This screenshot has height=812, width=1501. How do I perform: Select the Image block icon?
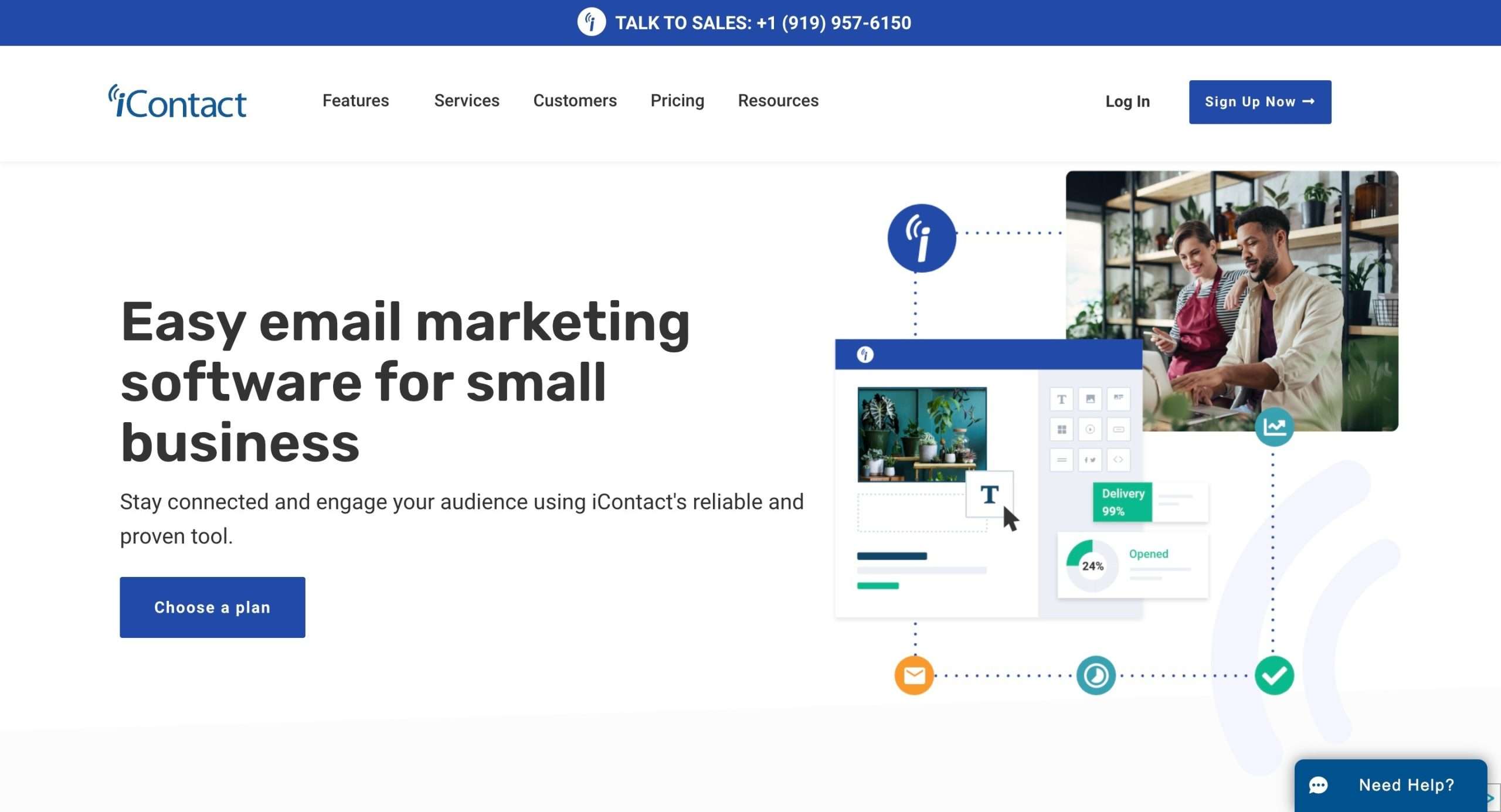(1090, 399)
